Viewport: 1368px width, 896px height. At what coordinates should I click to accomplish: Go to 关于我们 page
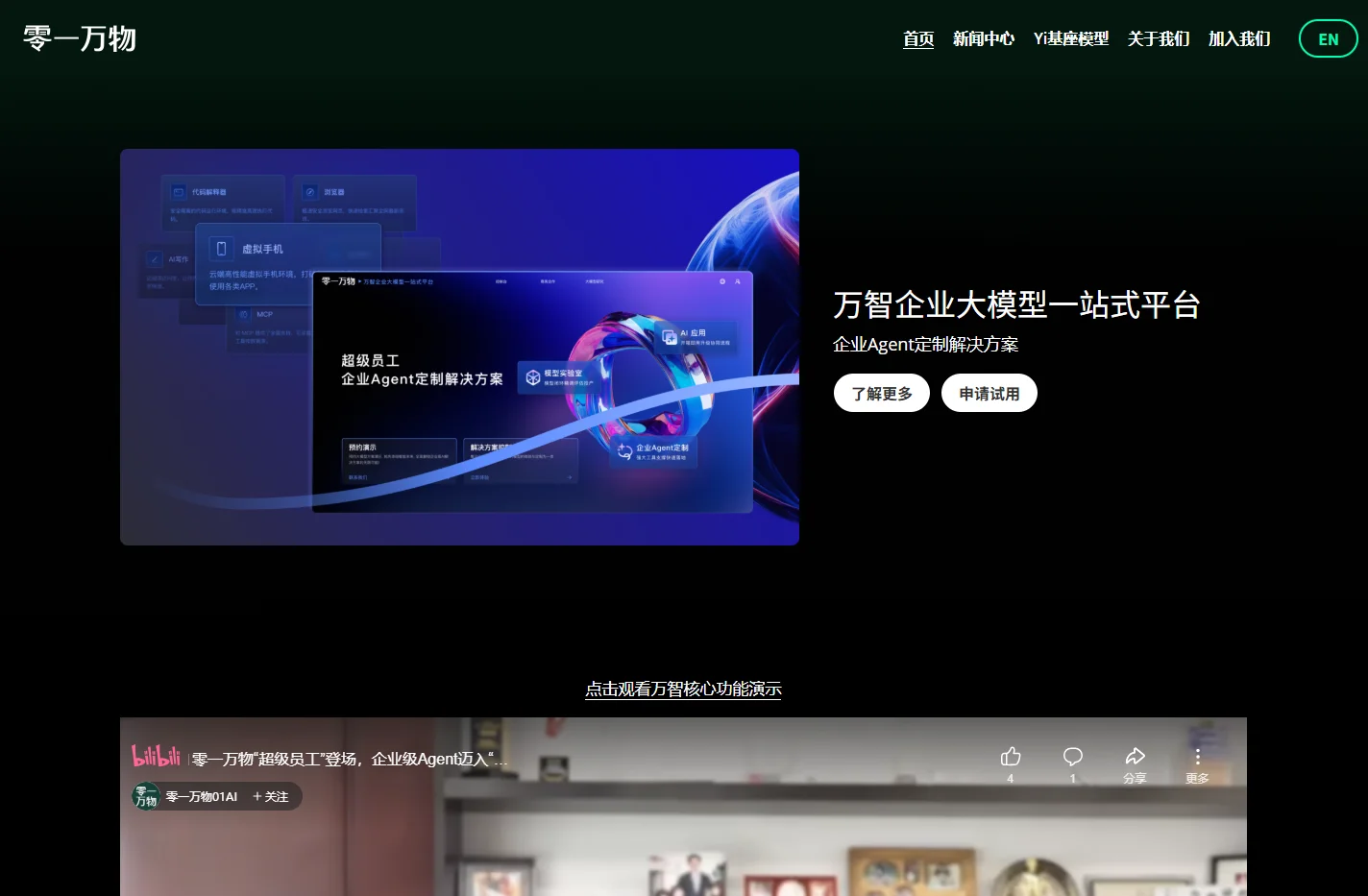pyautogui.click(x=1159, y=38)
